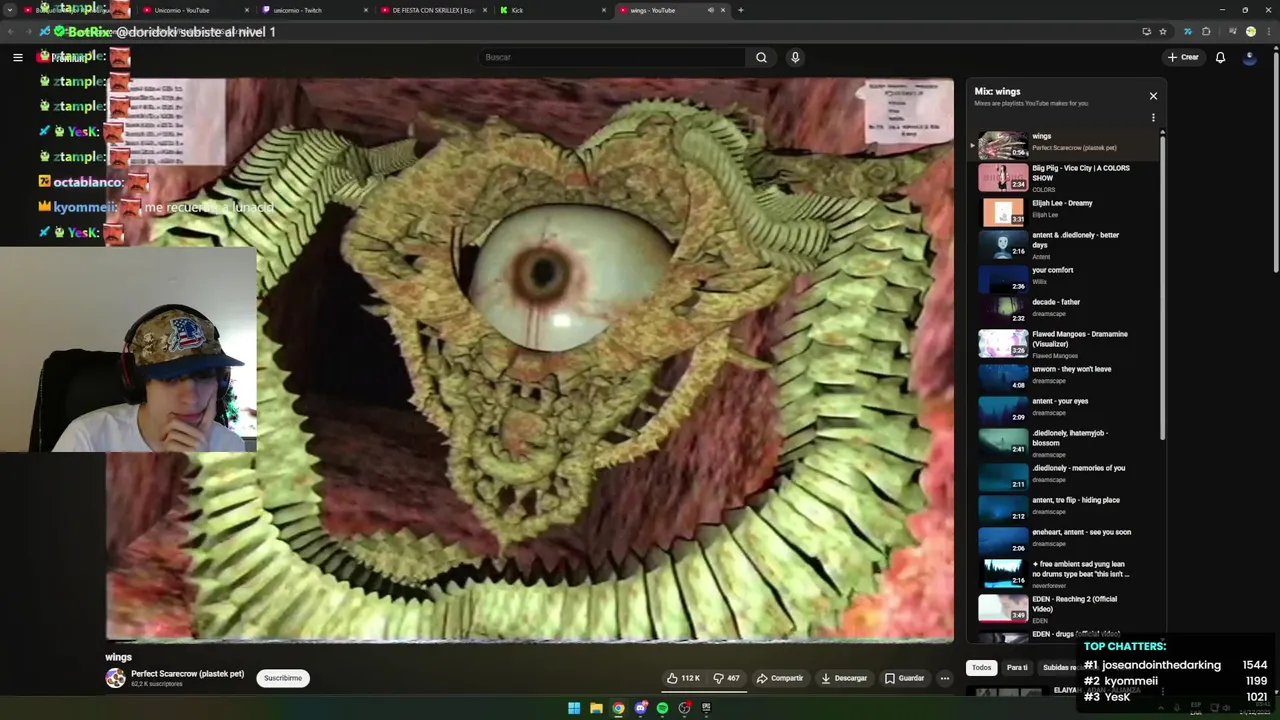Open Epic Games Launcher from the taskbar
Screen dimensions: 1280x720
click(x=706, y=708)
